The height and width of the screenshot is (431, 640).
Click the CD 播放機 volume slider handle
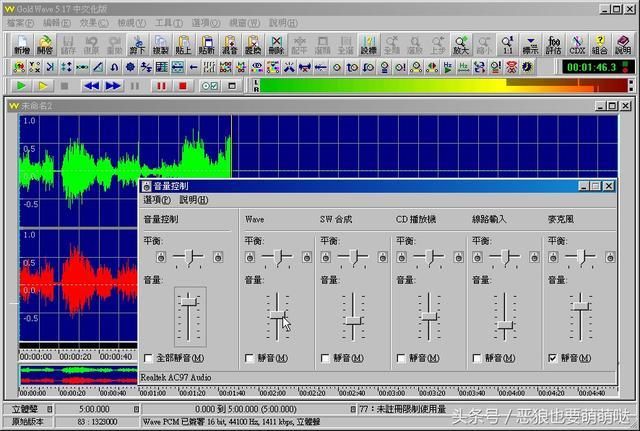(429, 317)
